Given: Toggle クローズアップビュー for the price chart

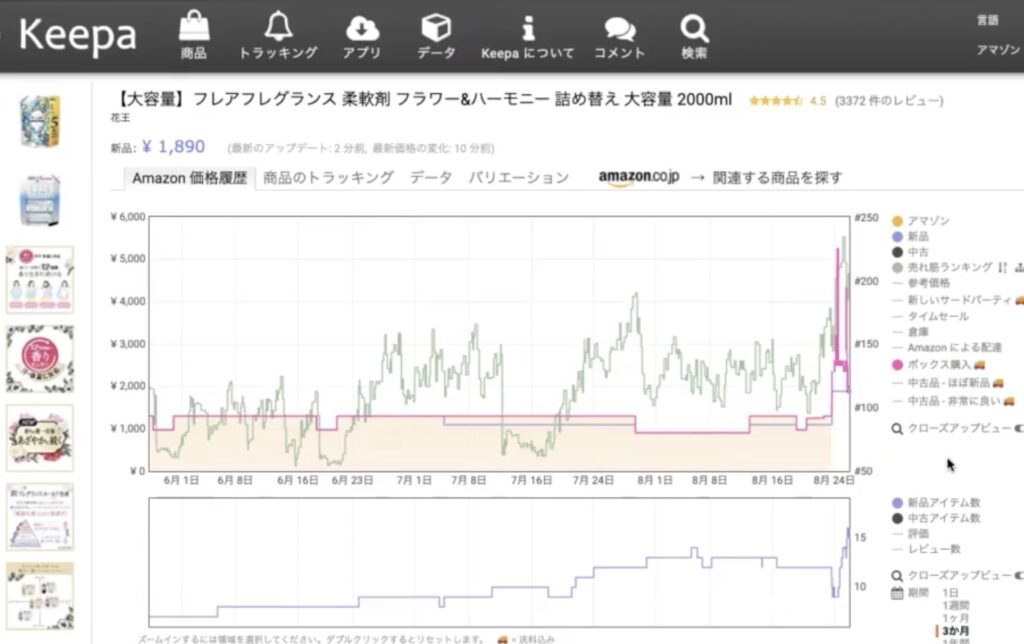Looking at the screenshot, I should coord(958,428).
